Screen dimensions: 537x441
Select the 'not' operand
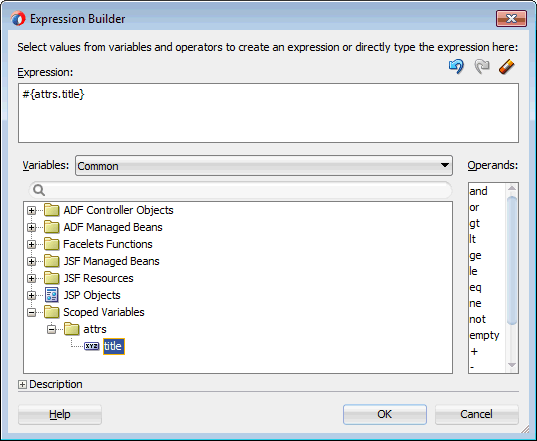click(x=477, y=319)
